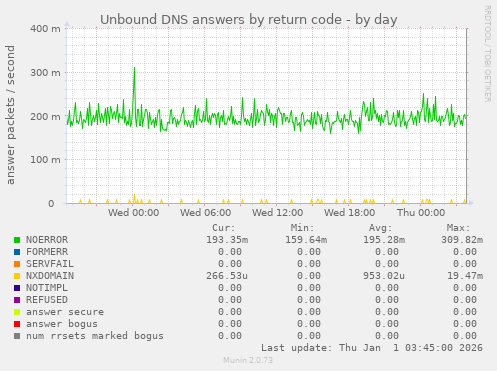497x371 pixels.
Task: Click the dark blue NOTIMPL legend swatch
Action: (x=17, y=288)
